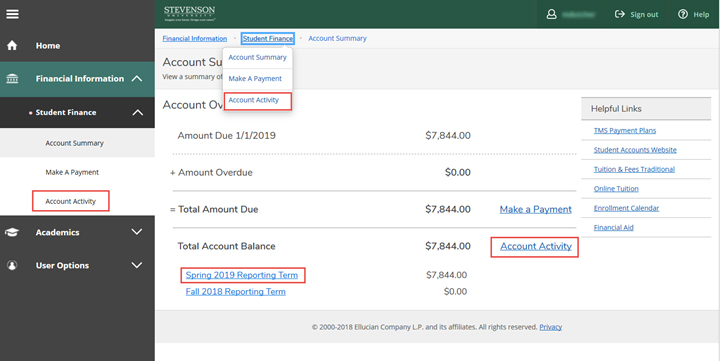Viewport: 720px width, 361px height.
Task: Expand the User Options section chevron
Action: tap(137, 265)
